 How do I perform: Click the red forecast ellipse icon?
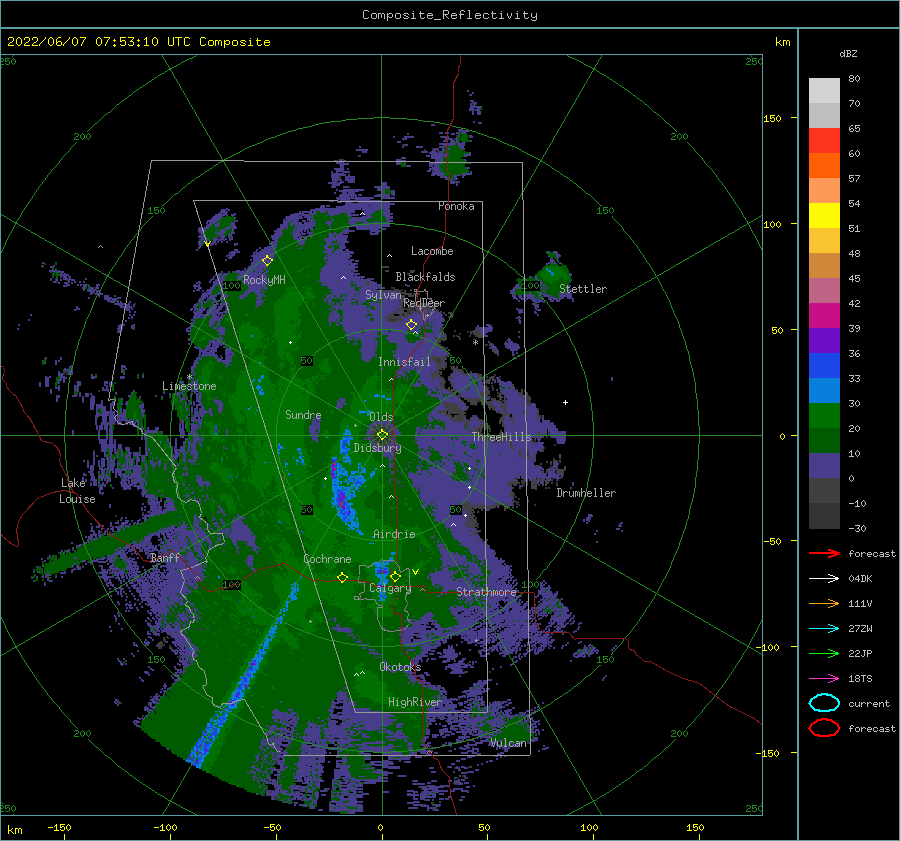824,728
